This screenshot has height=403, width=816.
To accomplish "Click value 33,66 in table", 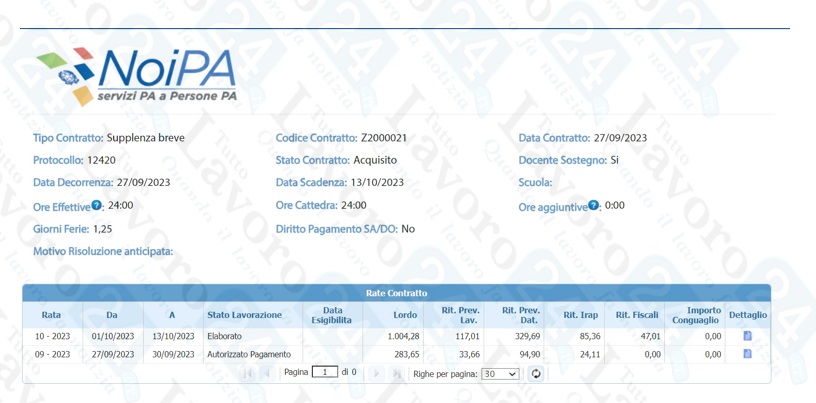I will tap(468, 355).
